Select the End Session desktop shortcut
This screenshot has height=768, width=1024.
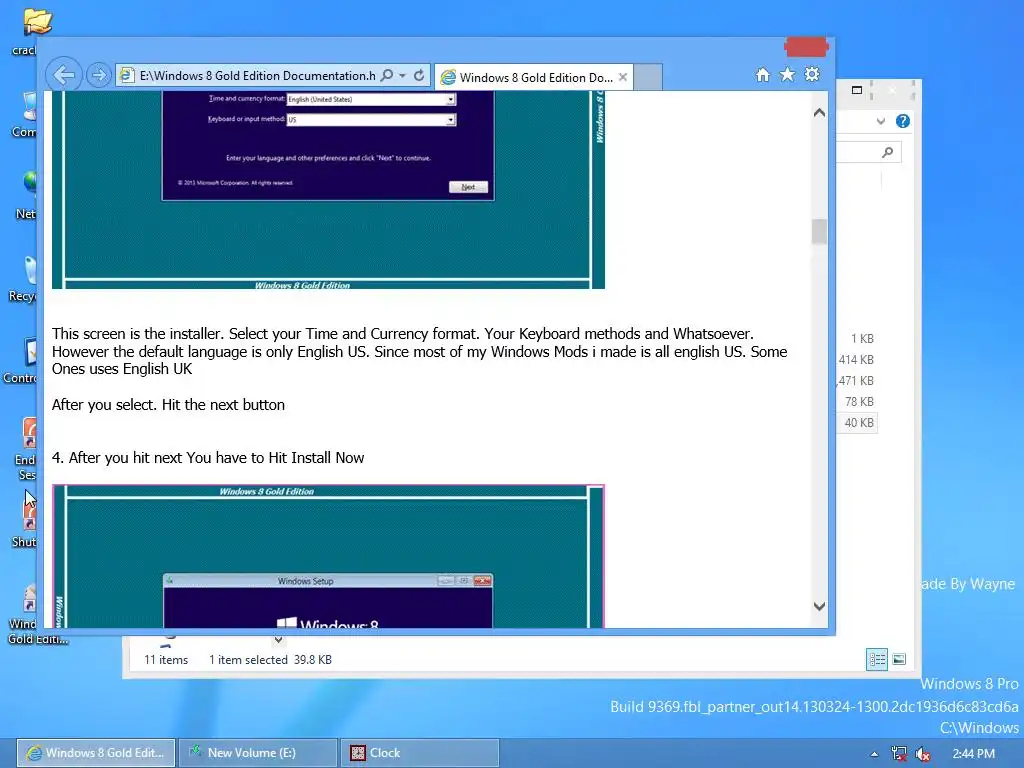(x=29, y=433)
